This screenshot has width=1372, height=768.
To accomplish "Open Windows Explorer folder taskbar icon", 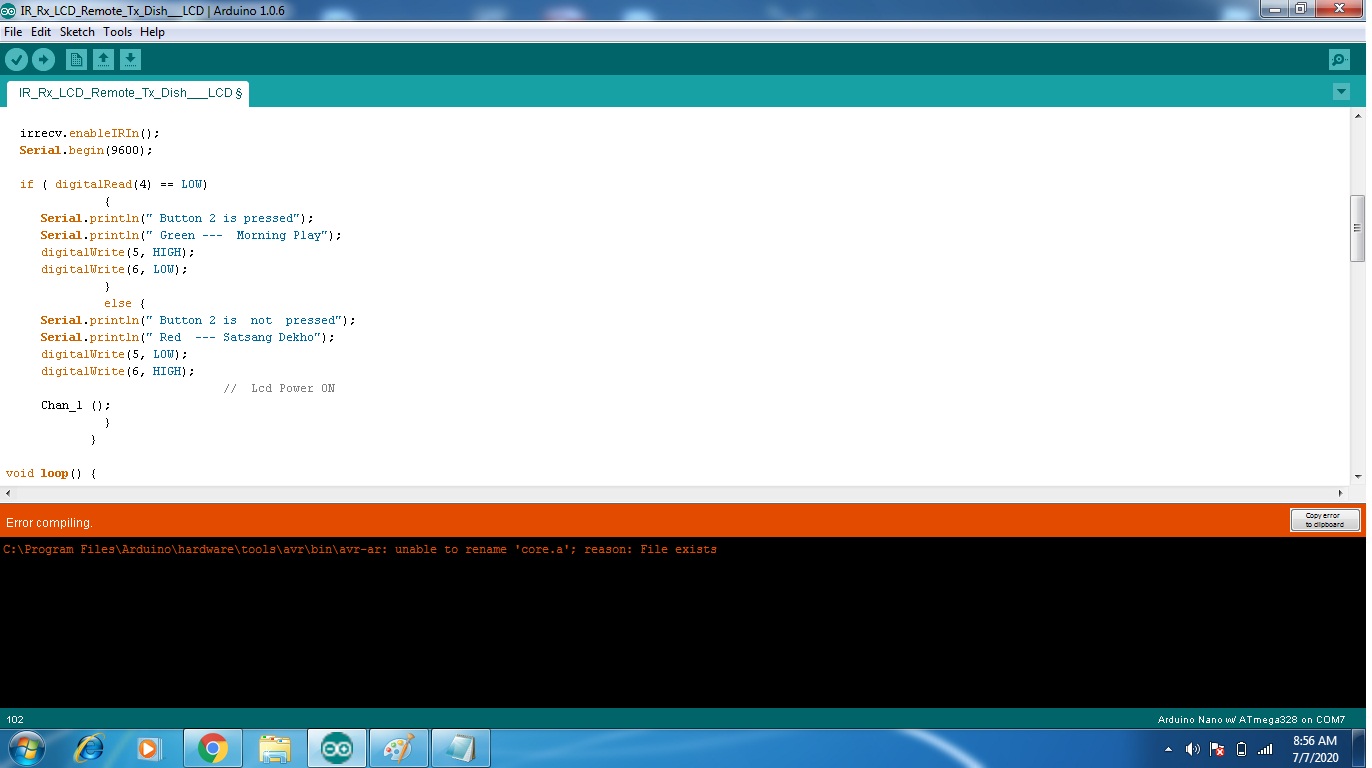I will pyautogui.click(x=274, y=749).
